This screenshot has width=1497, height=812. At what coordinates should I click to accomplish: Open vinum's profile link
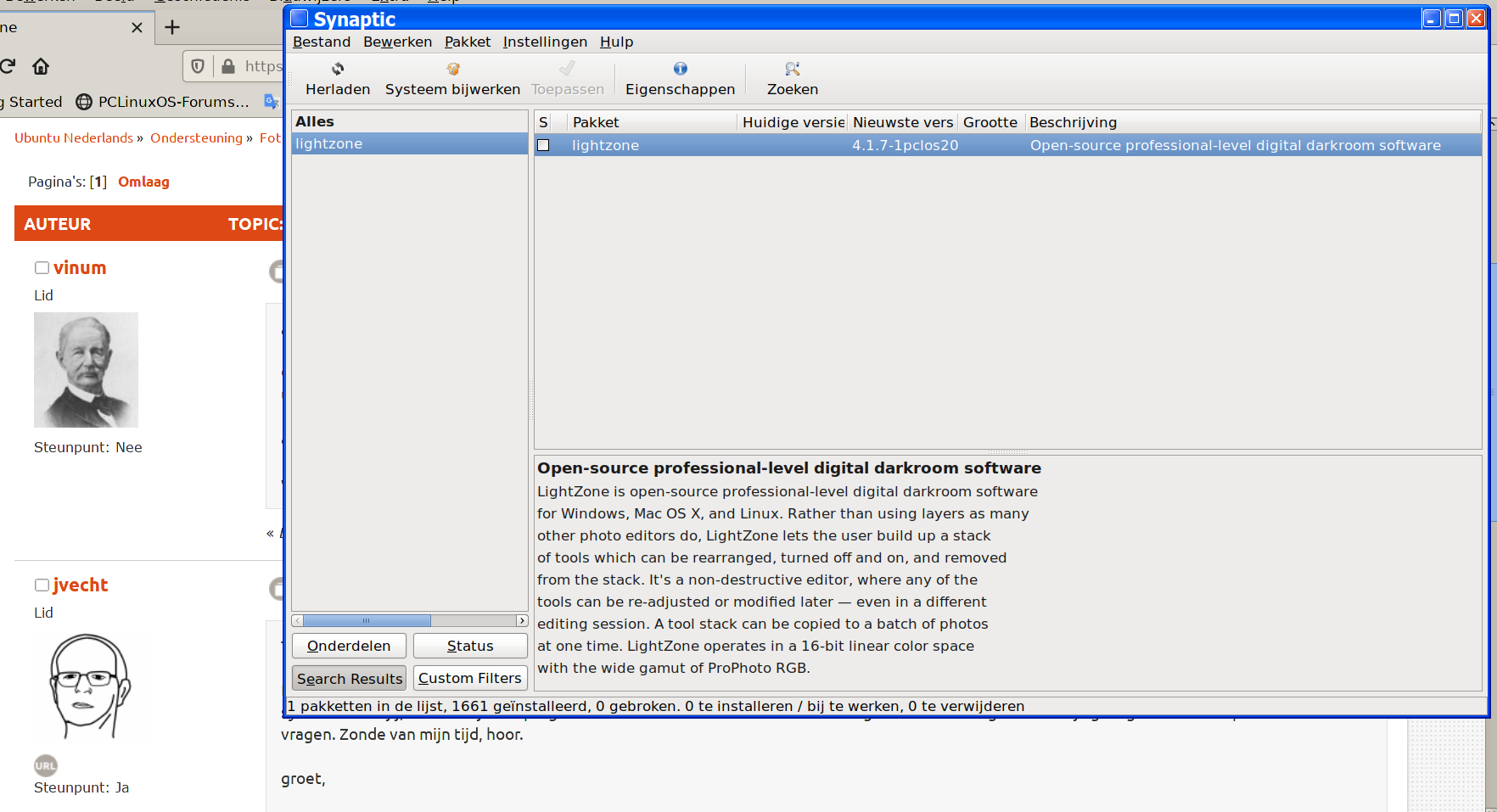80,268
